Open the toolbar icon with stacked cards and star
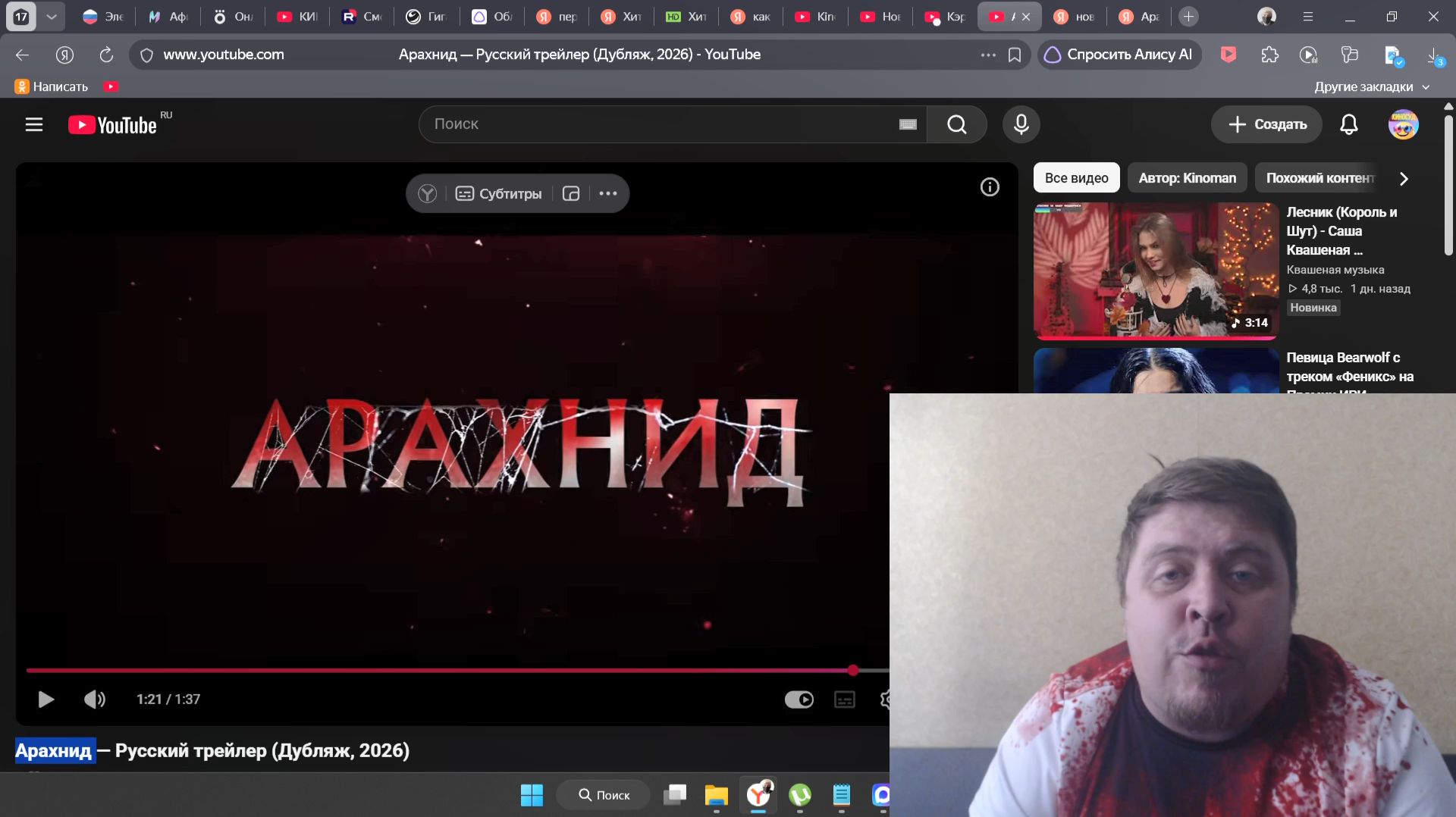Viewport: 1456px width, 817px height. 1350,55
